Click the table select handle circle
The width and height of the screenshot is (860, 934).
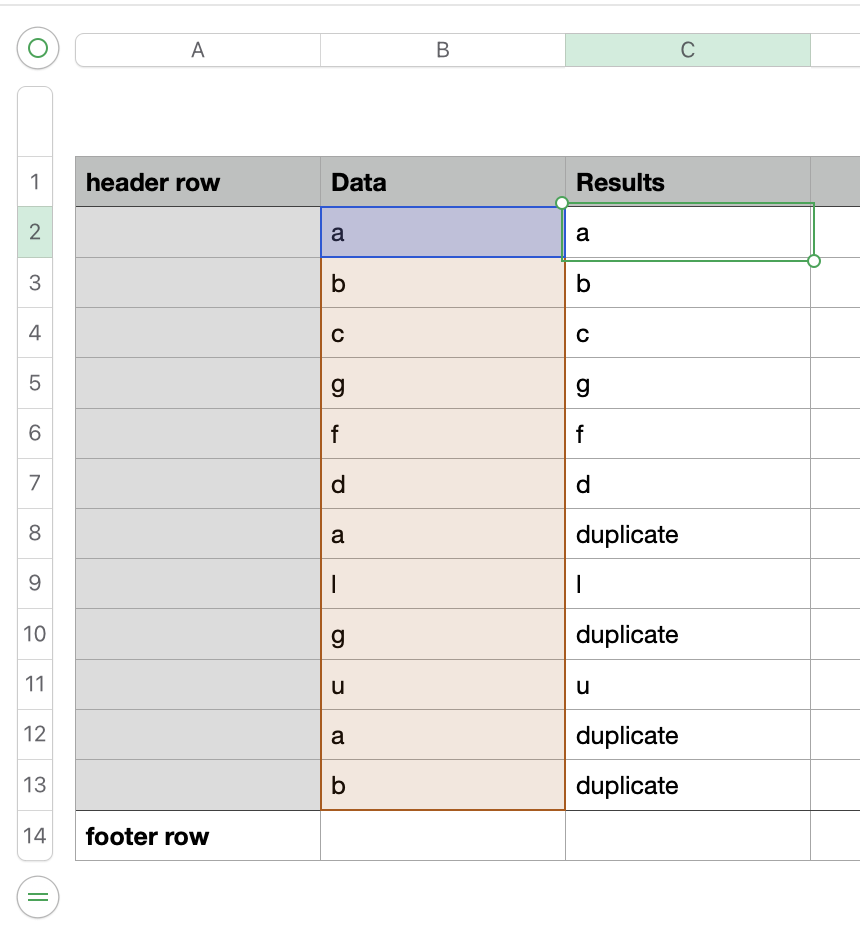[38, 48]
